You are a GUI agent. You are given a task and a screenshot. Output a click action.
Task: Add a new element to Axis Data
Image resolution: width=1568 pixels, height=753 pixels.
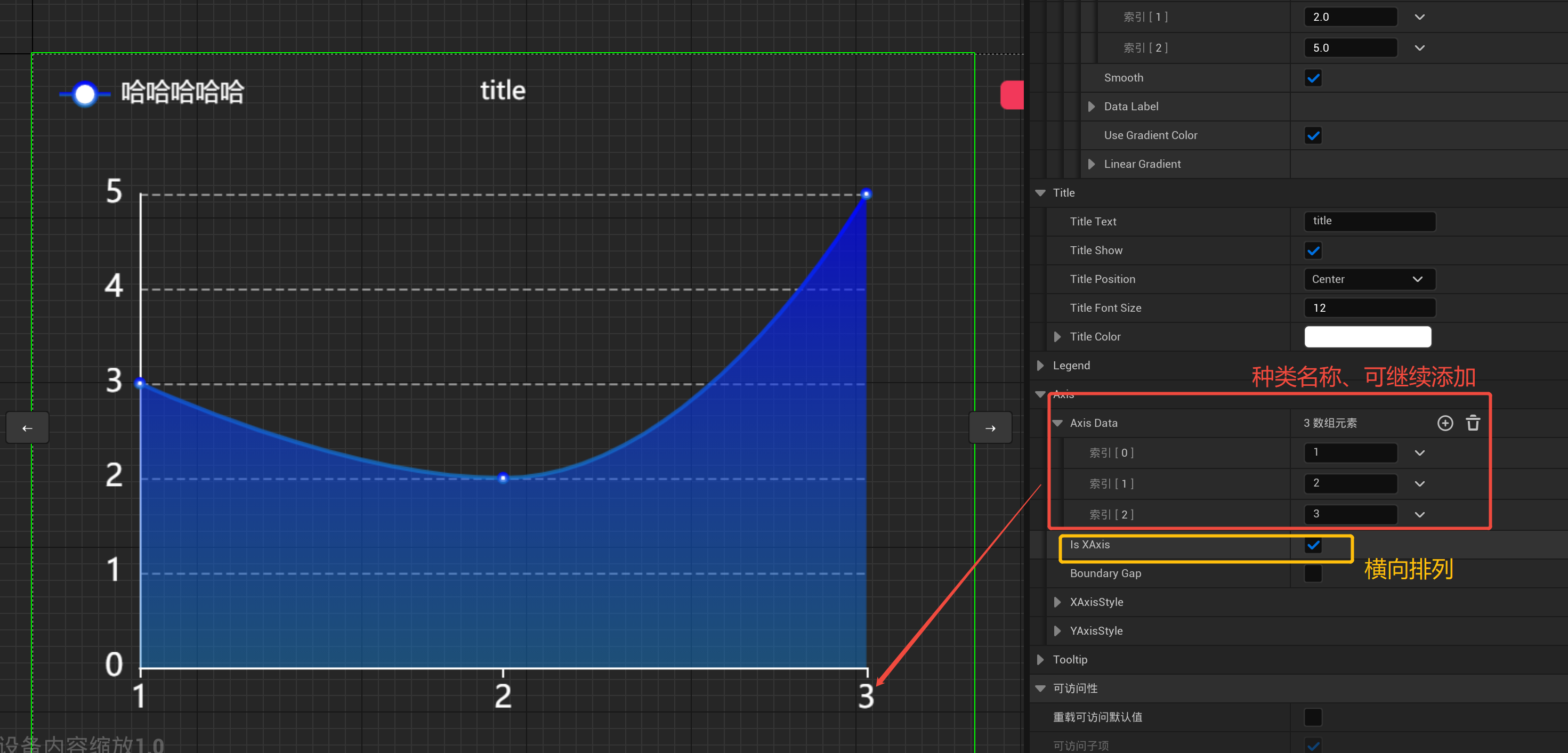pos(1445,423)
